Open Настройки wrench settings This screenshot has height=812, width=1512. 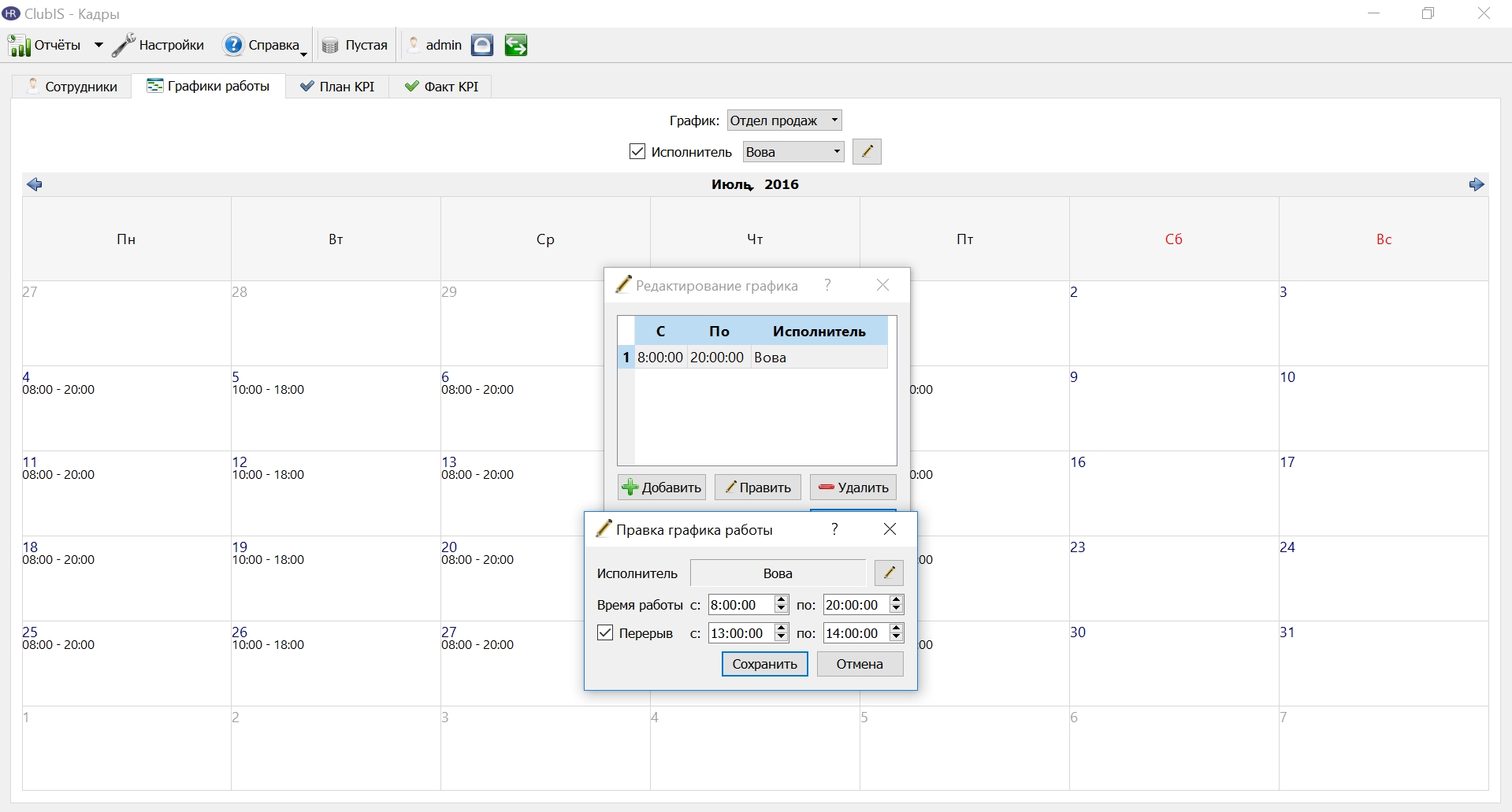[x=124, y=46]
